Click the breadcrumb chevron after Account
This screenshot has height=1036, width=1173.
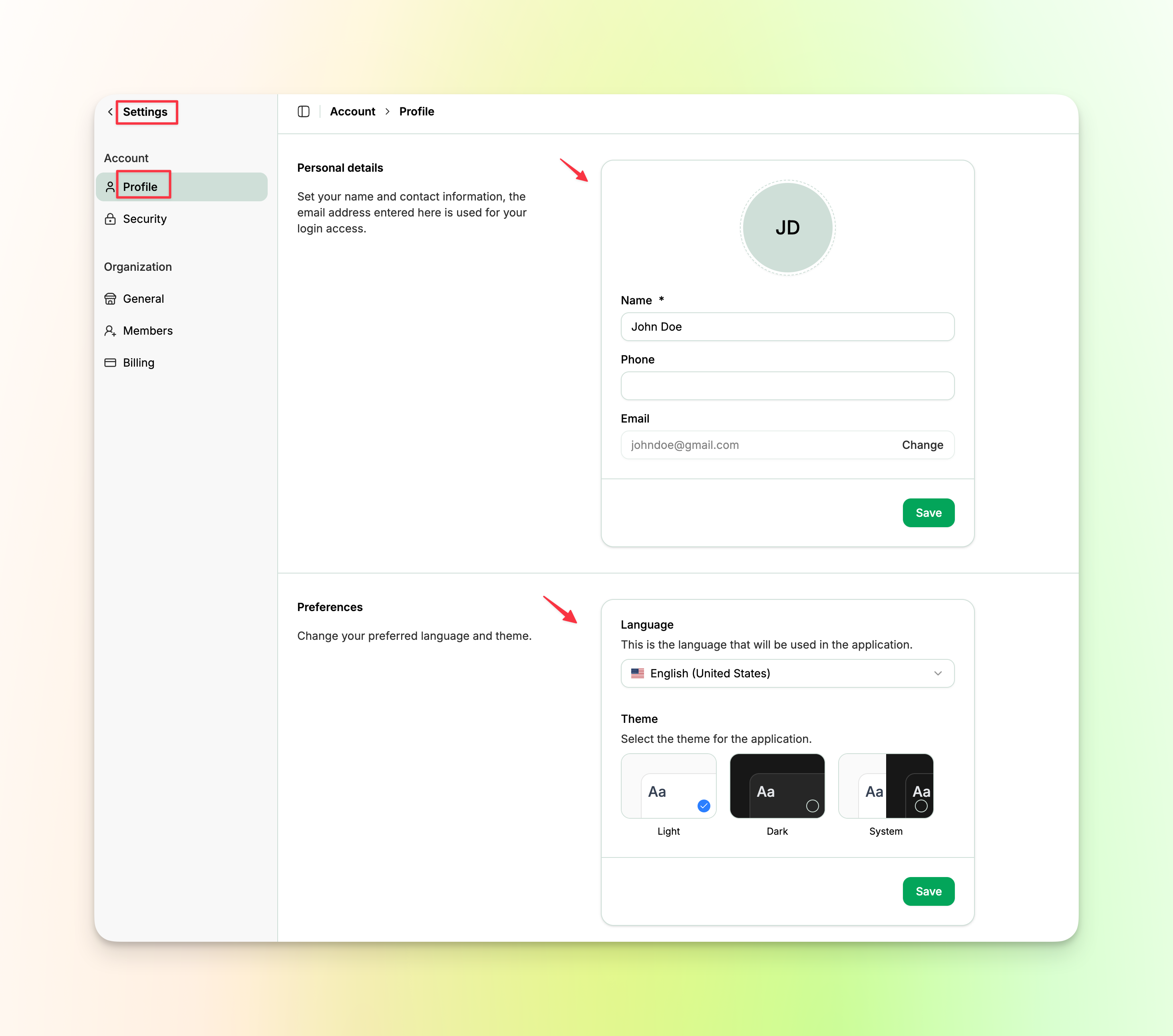coord(388,111)
